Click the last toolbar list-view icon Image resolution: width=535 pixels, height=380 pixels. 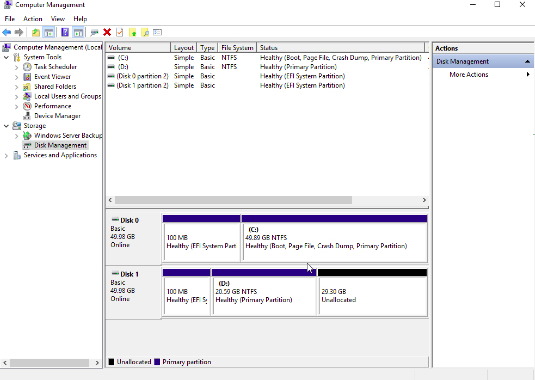tap(157, 32)
